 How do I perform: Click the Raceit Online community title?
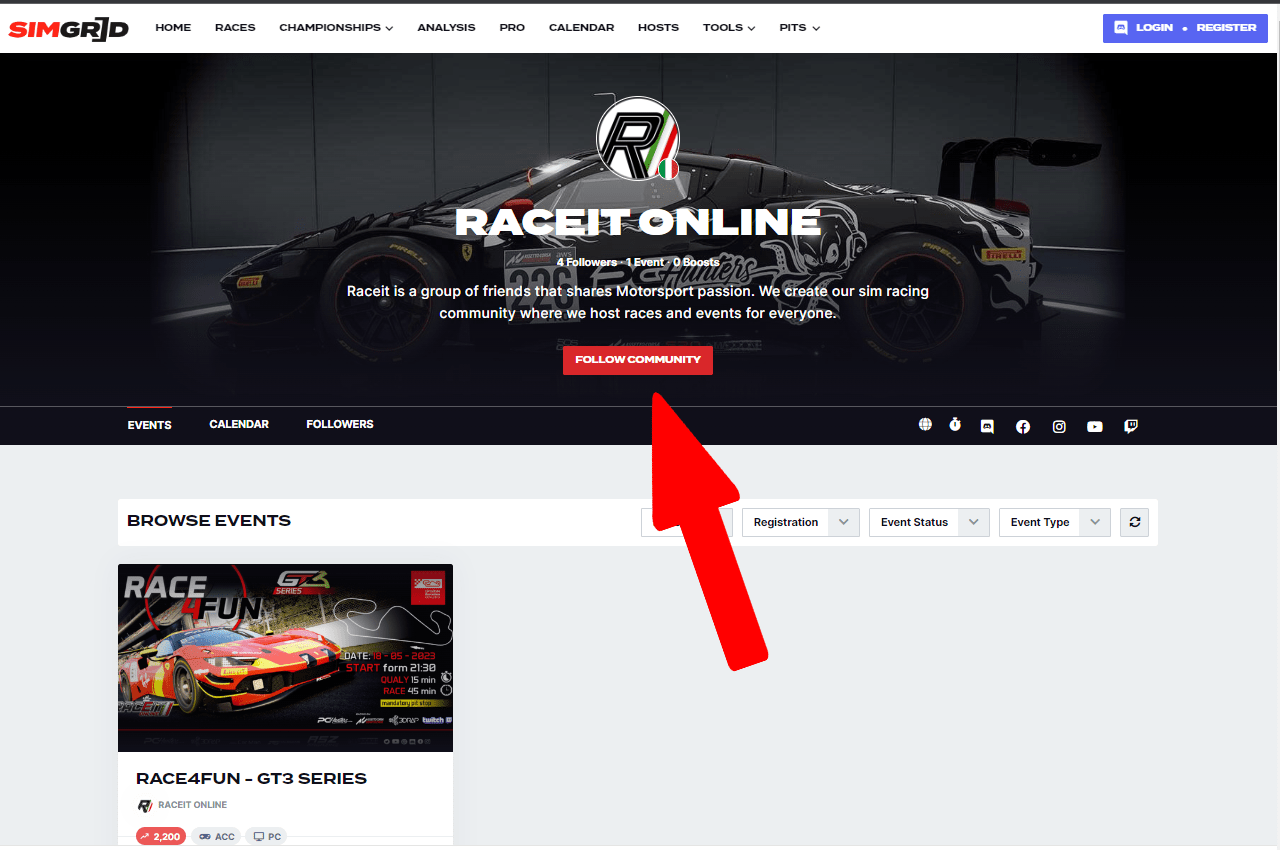coord(638,222)
